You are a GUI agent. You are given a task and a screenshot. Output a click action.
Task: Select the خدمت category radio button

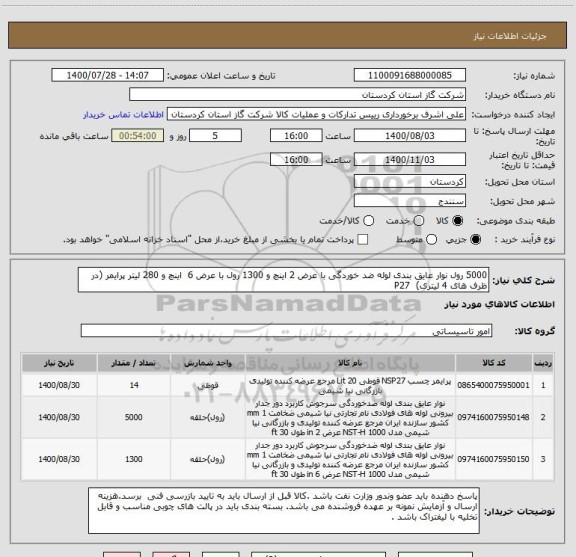(419, 220)
